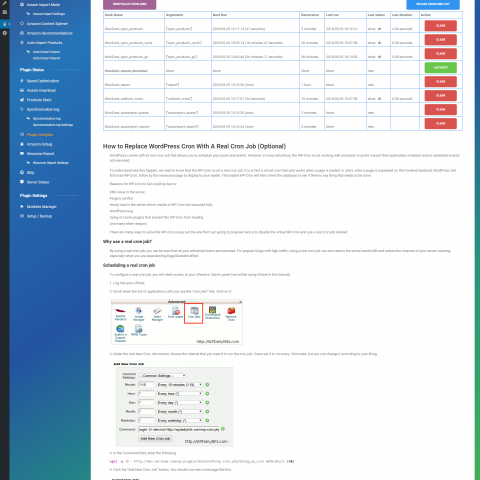480x480 pixels.
Task: Click the Amazon Recommendations icon
Action: [x=22, y=33]
